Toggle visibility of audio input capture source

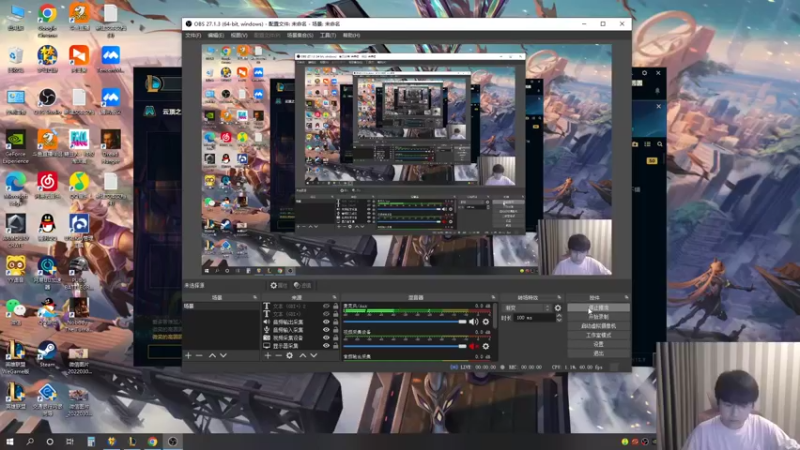(326, 330)
